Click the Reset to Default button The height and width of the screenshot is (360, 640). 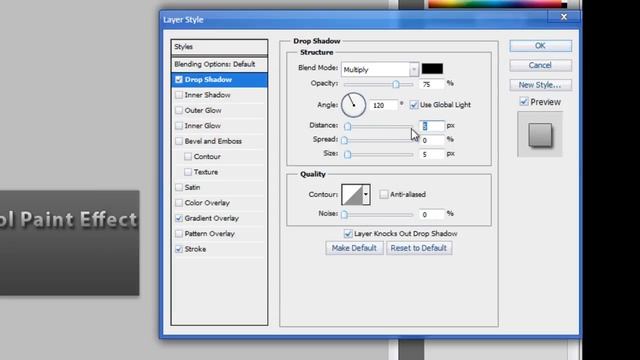tap(419, 248)
